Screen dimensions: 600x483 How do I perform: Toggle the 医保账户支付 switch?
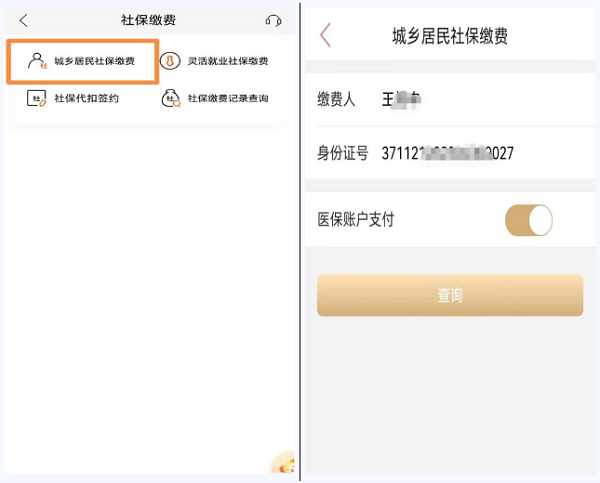pyautogui.click(x=529, y=220)
